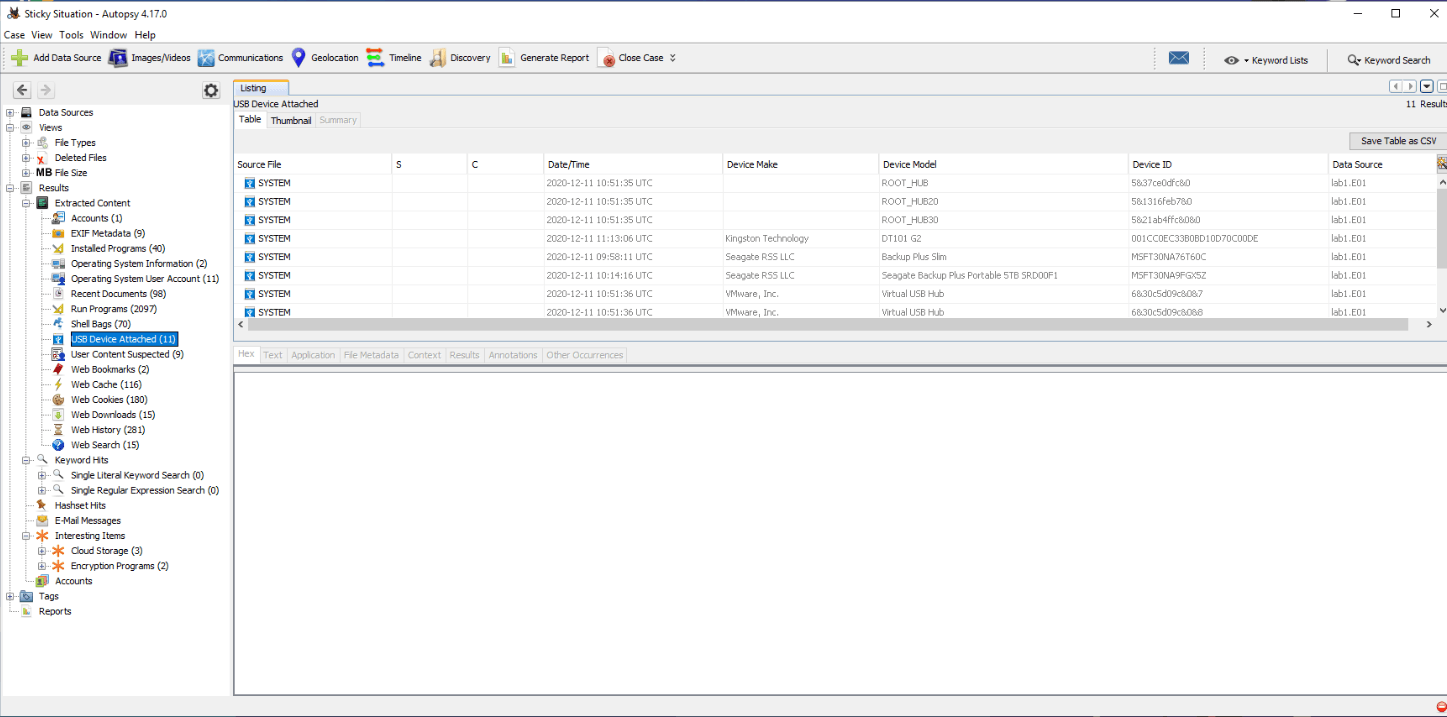Select Web Cache (116) node
Viewport: 1447px width, 717px height.
(106, 384)
